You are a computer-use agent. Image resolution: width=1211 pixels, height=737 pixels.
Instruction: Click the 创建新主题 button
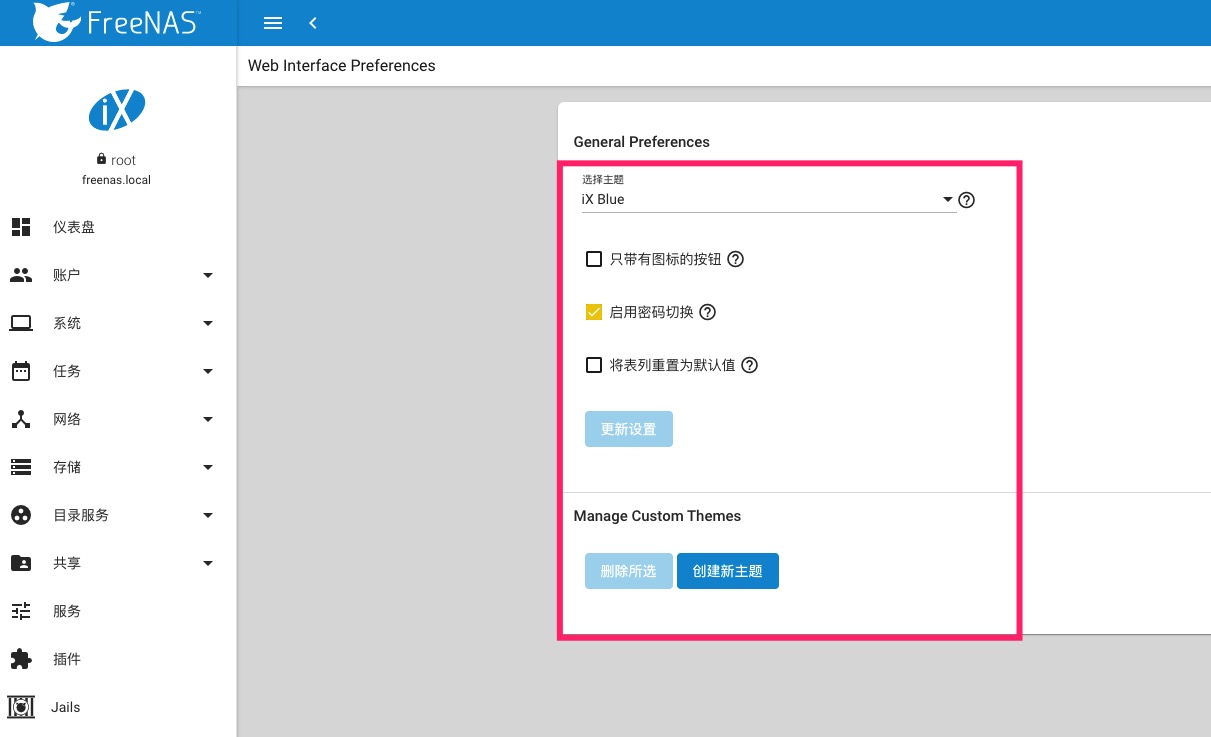coord(728,571)
